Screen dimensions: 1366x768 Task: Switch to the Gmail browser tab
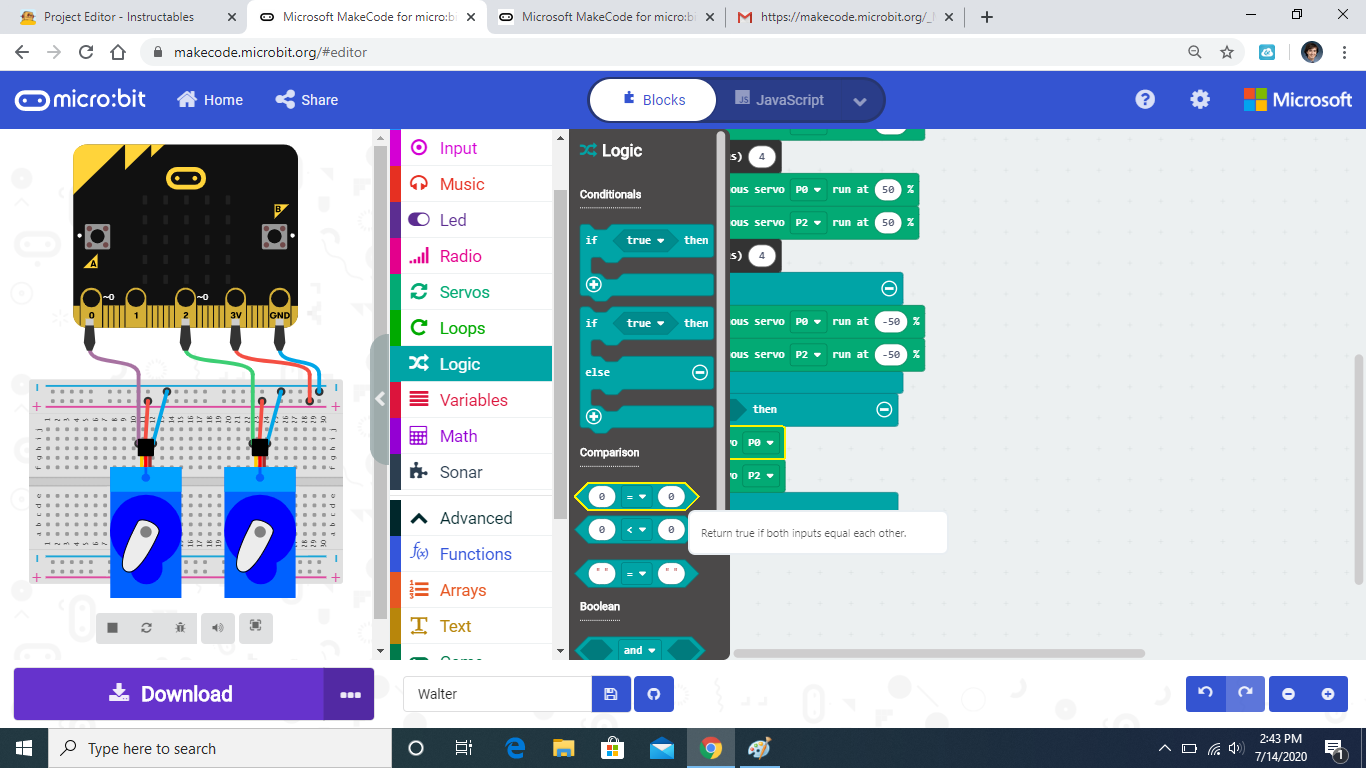tap(844, 17)
